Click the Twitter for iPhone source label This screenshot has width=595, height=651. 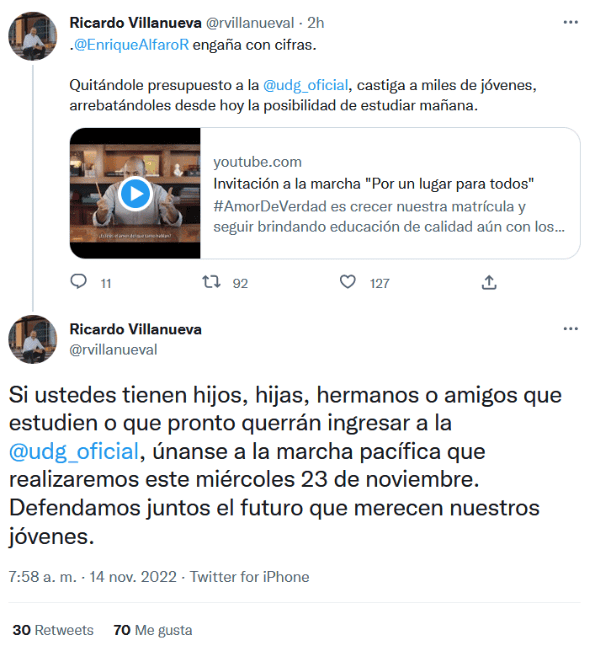click(250, 577)
